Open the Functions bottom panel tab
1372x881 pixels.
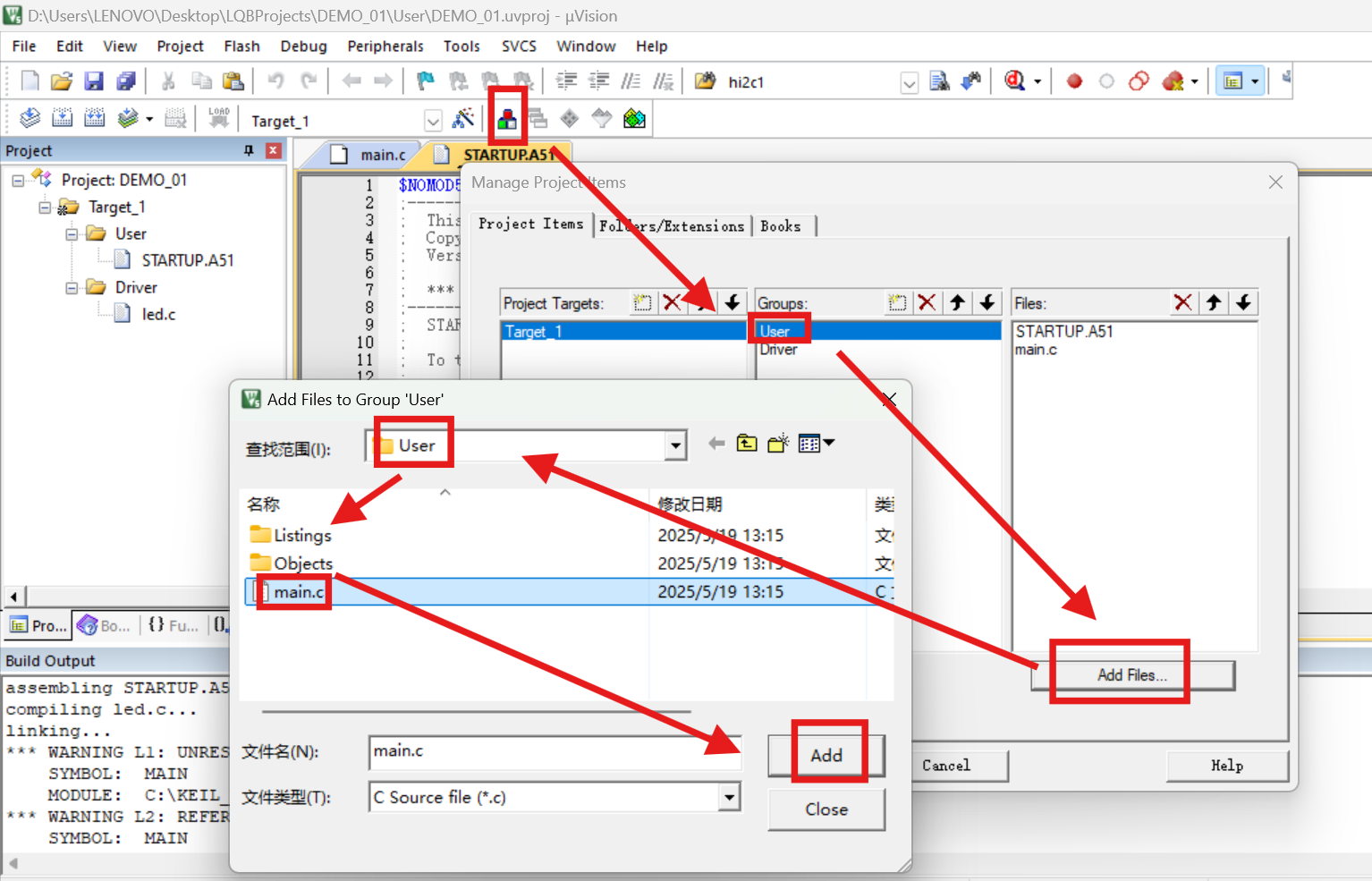pyautogui.click(x=174, y=625)
